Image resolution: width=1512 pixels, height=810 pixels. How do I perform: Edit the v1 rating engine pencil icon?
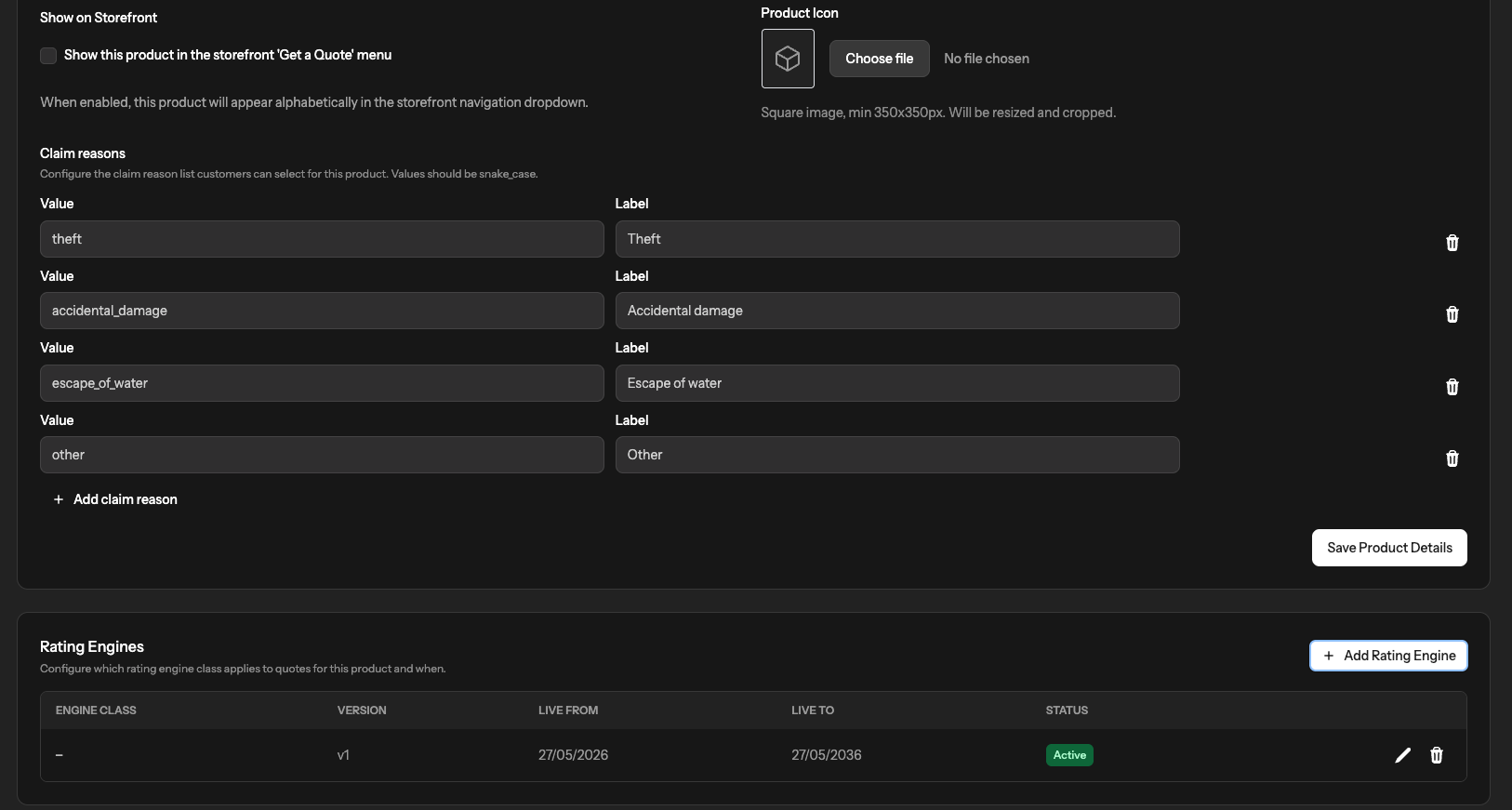[x=1402, y=755]
